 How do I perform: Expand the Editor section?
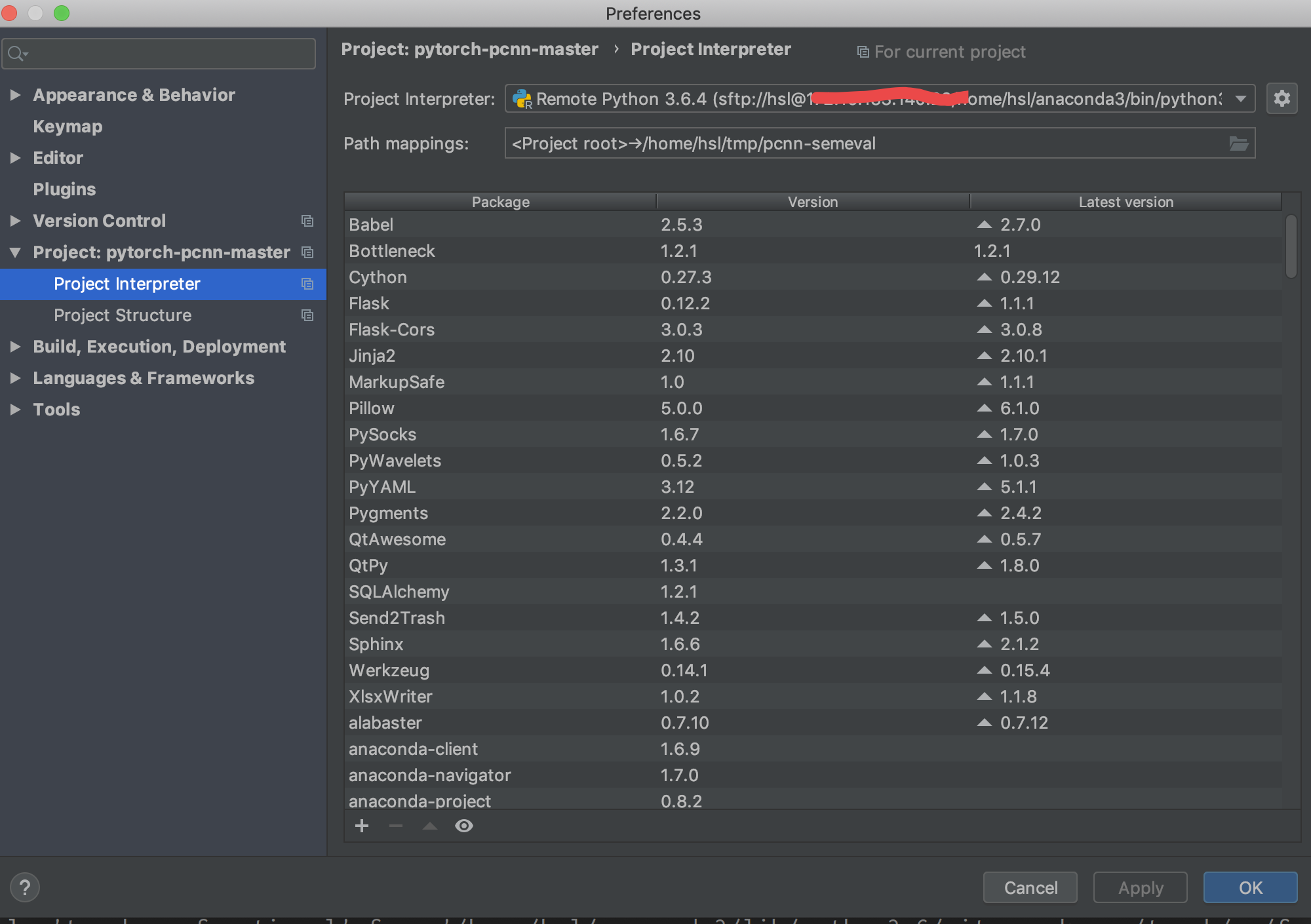(x=15, y=158)
